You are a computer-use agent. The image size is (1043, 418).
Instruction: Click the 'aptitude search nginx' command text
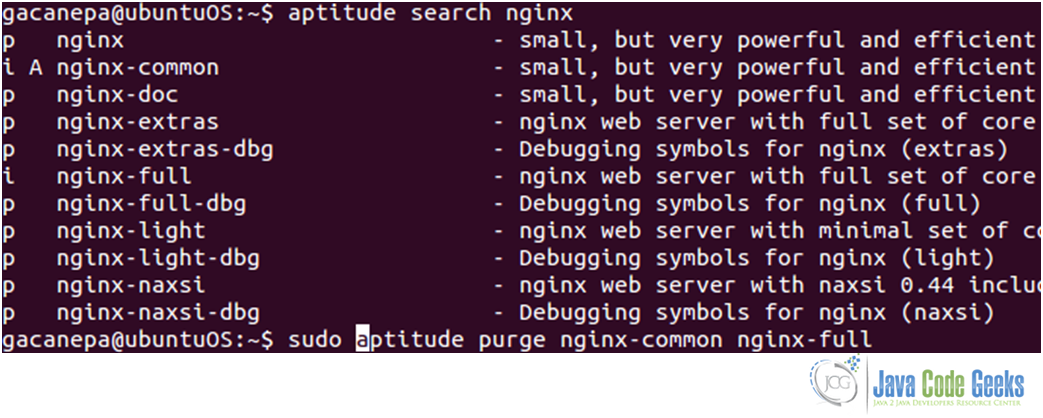click(x=430, y=14)
